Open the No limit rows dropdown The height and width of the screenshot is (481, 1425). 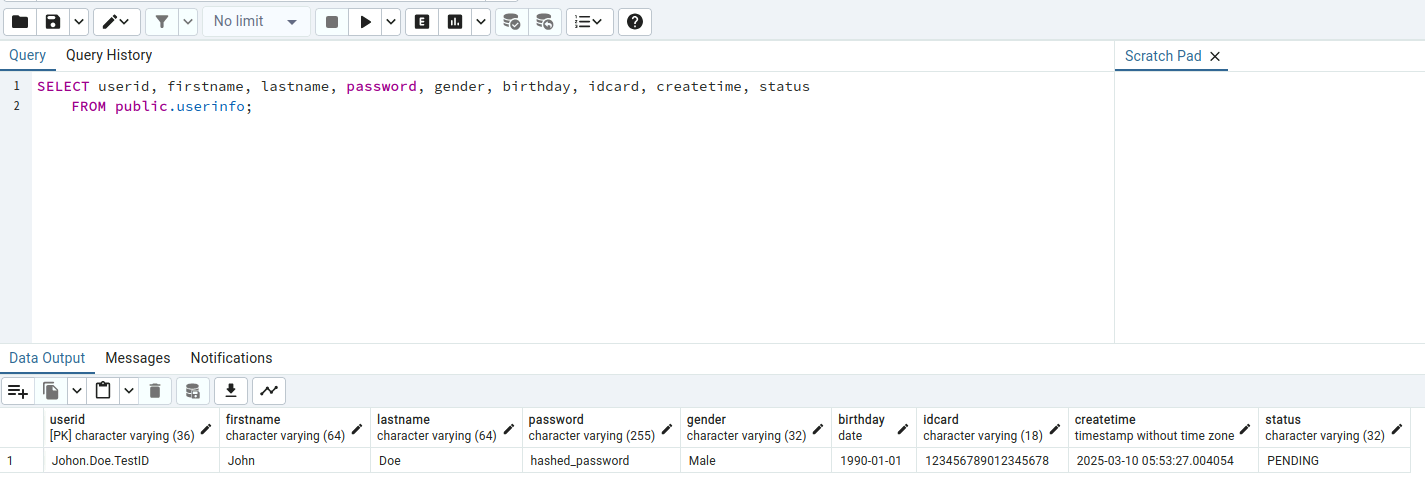point(256,21)
